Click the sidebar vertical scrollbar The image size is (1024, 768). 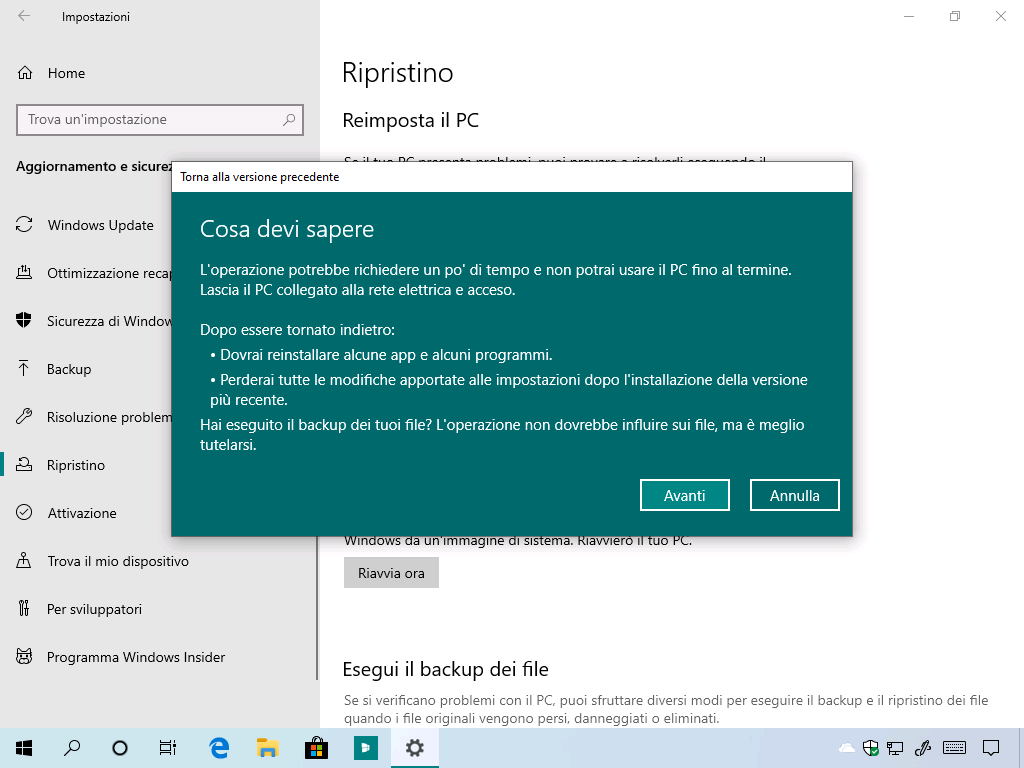pos(317,607)
